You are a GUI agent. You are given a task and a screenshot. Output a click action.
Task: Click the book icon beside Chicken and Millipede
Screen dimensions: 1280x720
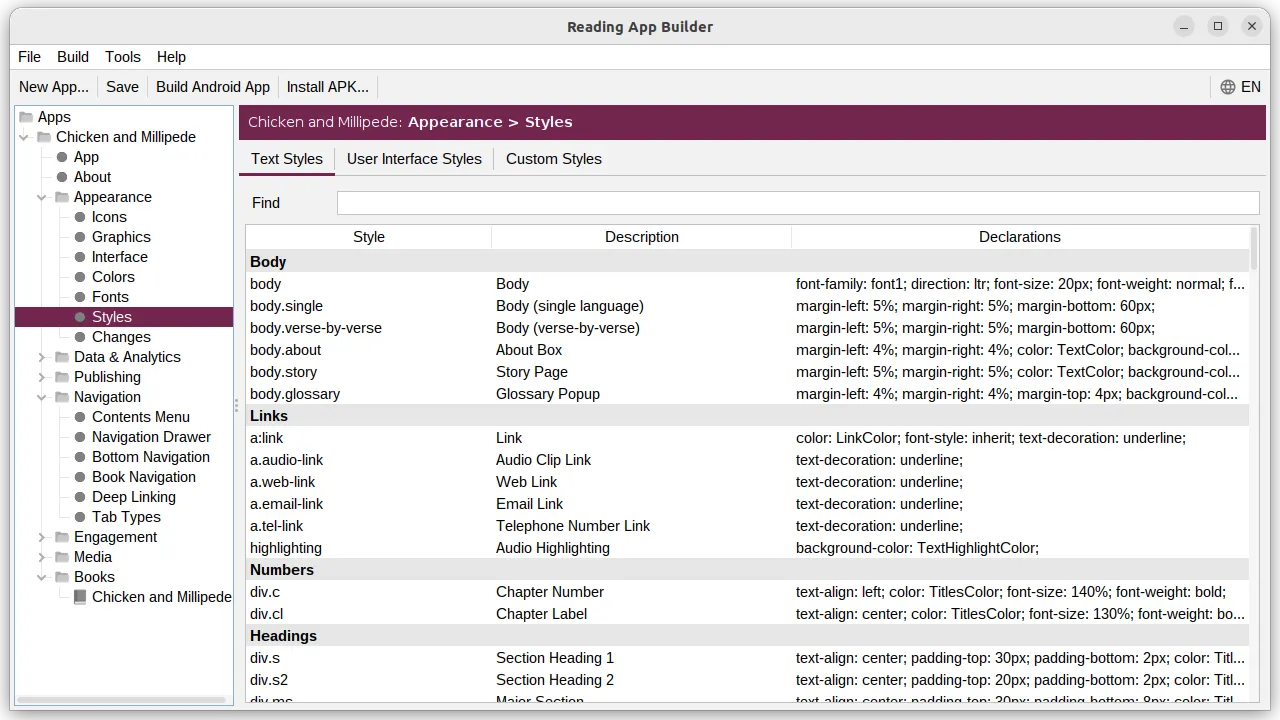(80, 597)
